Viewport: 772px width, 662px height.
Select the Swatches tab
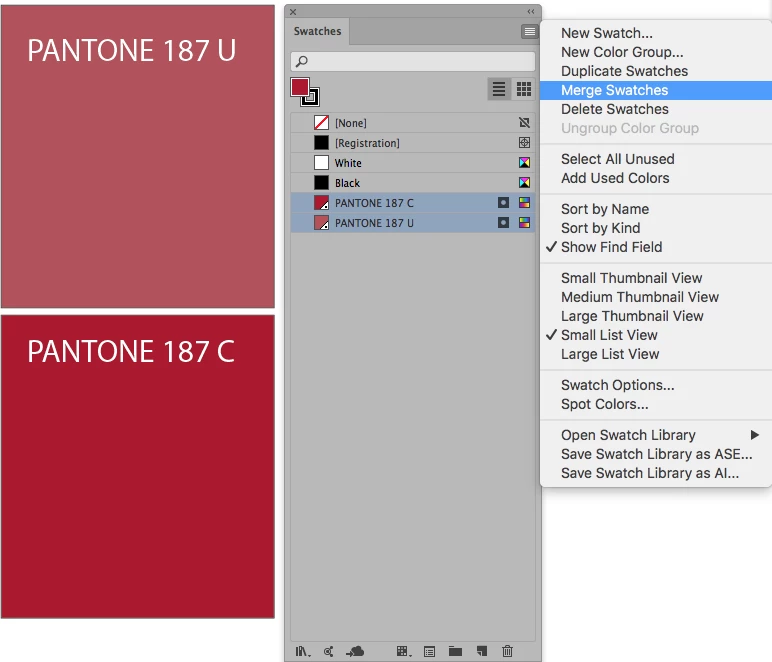click(317, 31)
